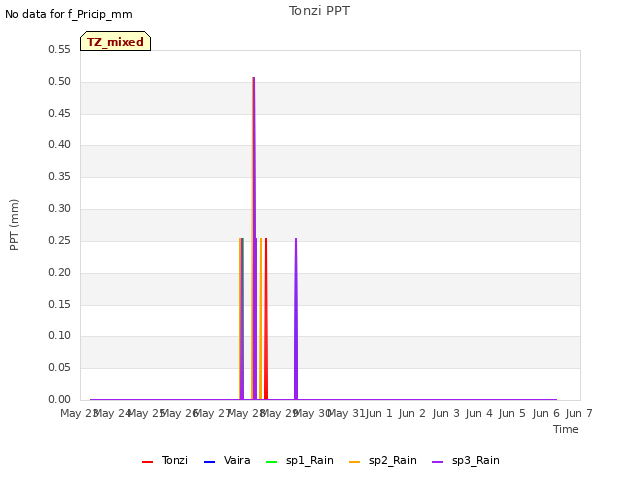Click the isolated purple spike near May 29
This screenshot has width=640, height=480.
pos(296,318)
